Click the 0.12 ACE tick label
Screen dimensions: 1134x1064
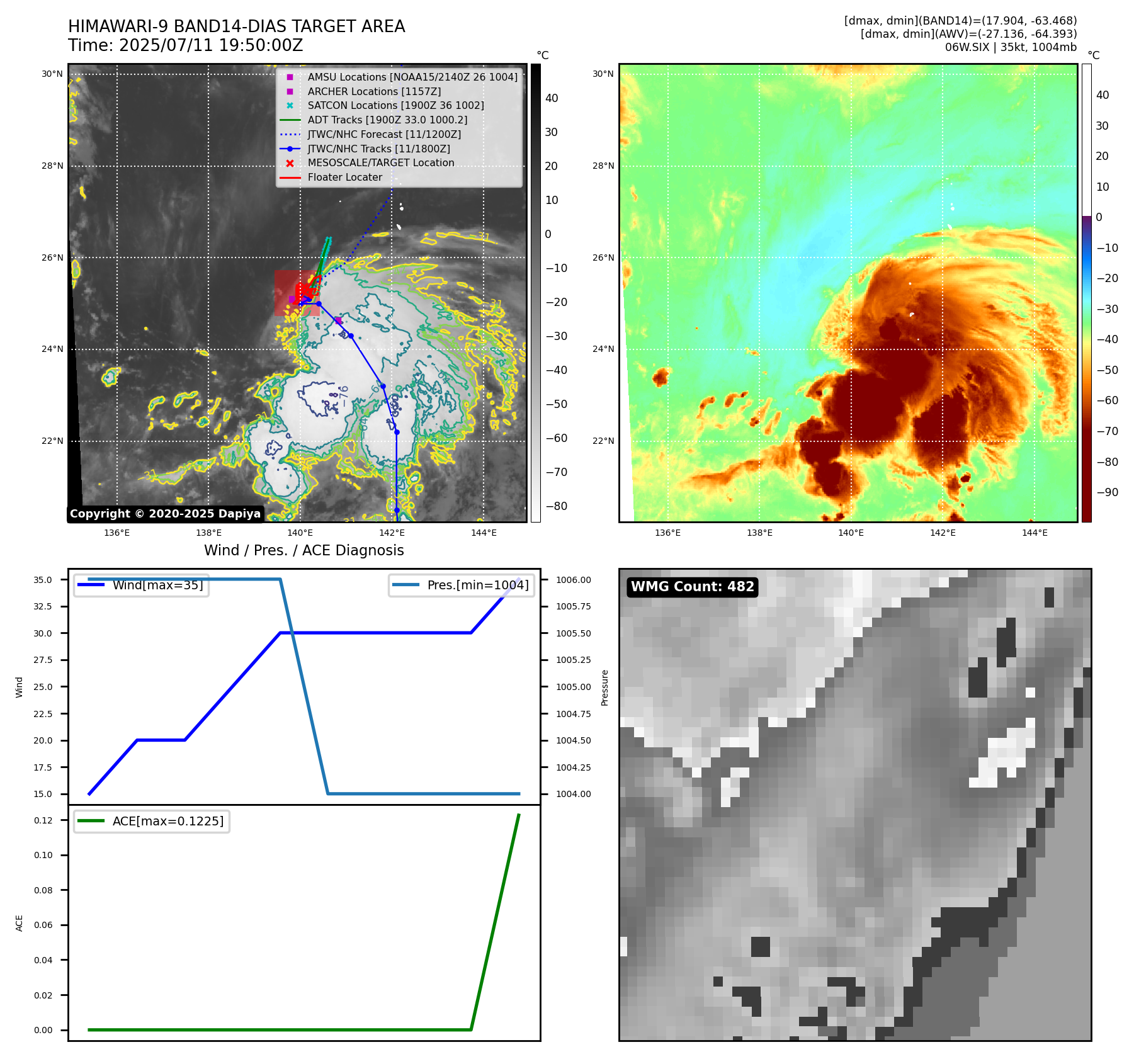point(43,820)
